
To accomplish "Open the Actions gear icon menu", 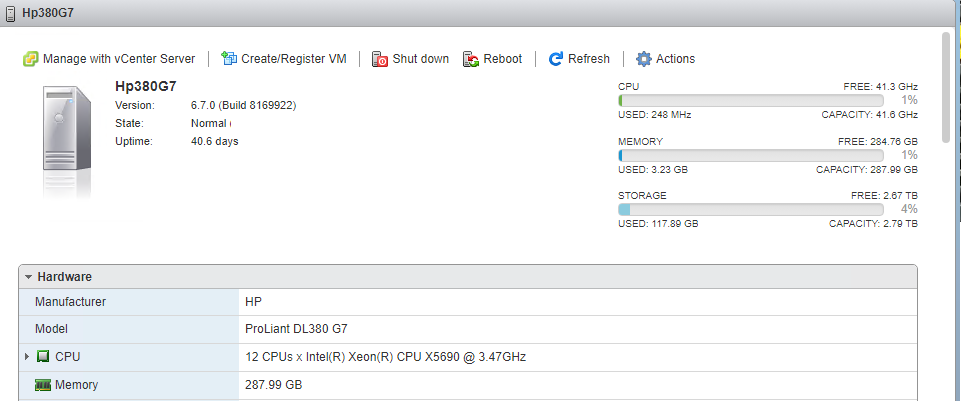I will coord(644,59).
